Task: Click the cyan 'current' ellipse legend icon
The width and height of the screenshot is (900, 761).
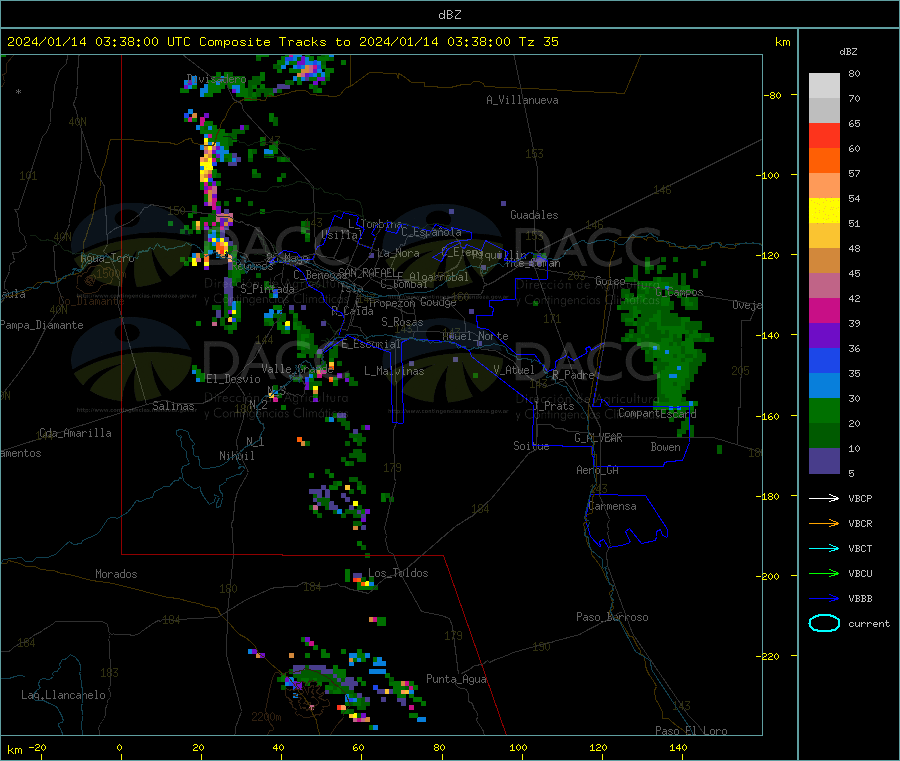Action: 824,623
